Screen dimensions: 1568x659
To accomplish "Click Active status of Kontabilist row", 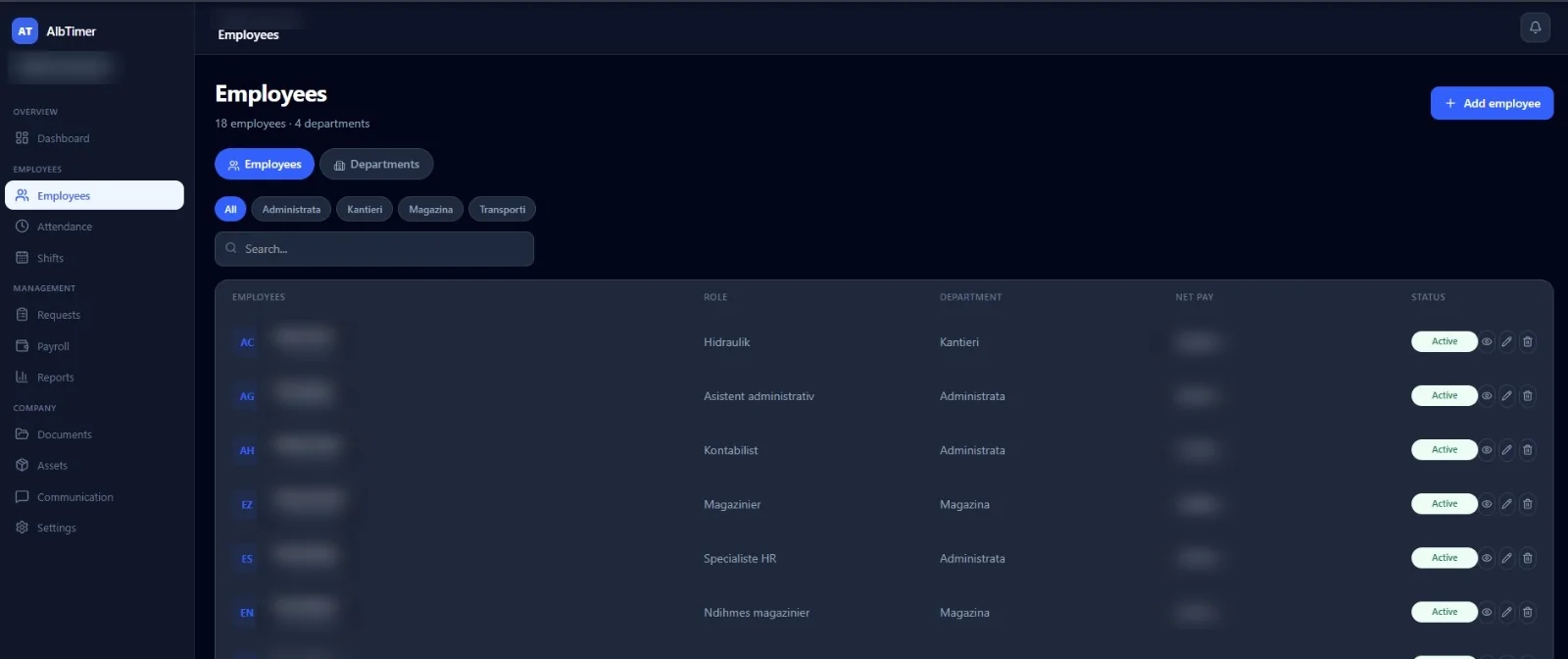I will pos(1445,450).
